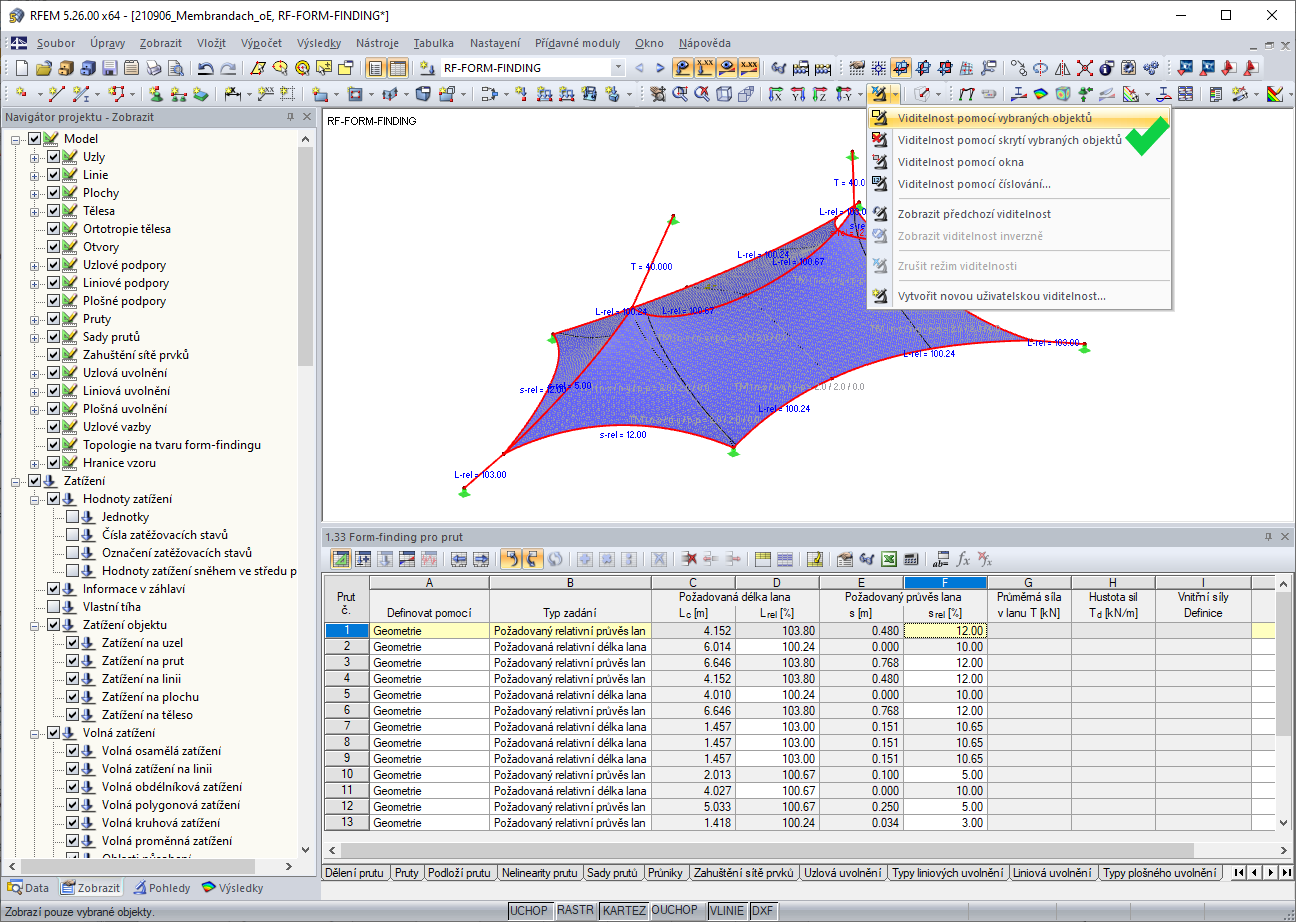Click the Print preview magnifier icon
Viewport: 1296px width, 922px height.
[175, 68]
